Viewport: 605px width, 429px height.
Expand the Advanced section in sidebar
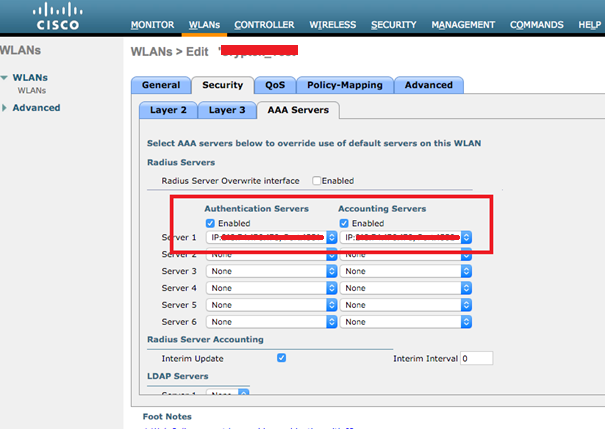pos(6,108)
